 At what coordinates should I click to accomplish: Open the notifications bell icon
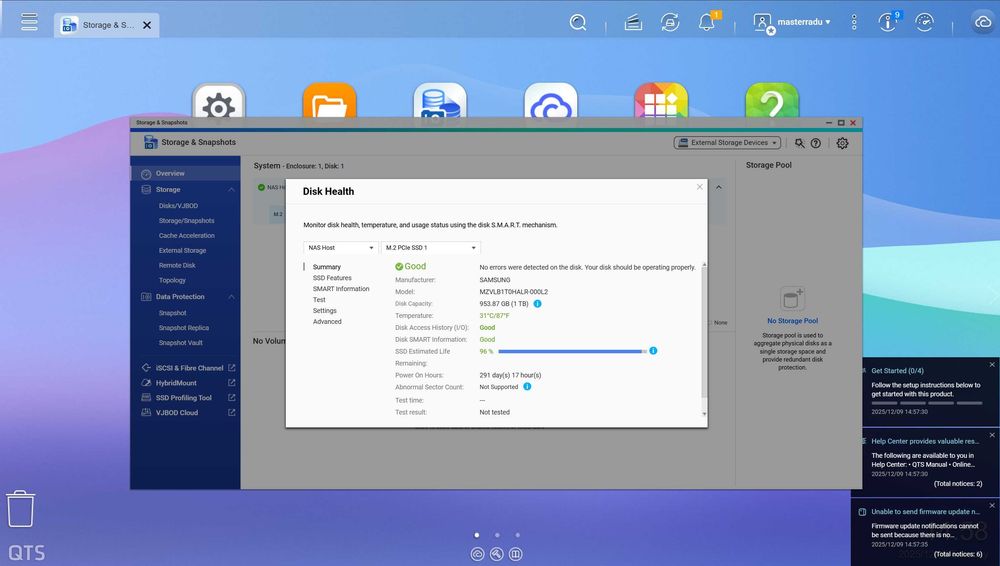[707, 23]
